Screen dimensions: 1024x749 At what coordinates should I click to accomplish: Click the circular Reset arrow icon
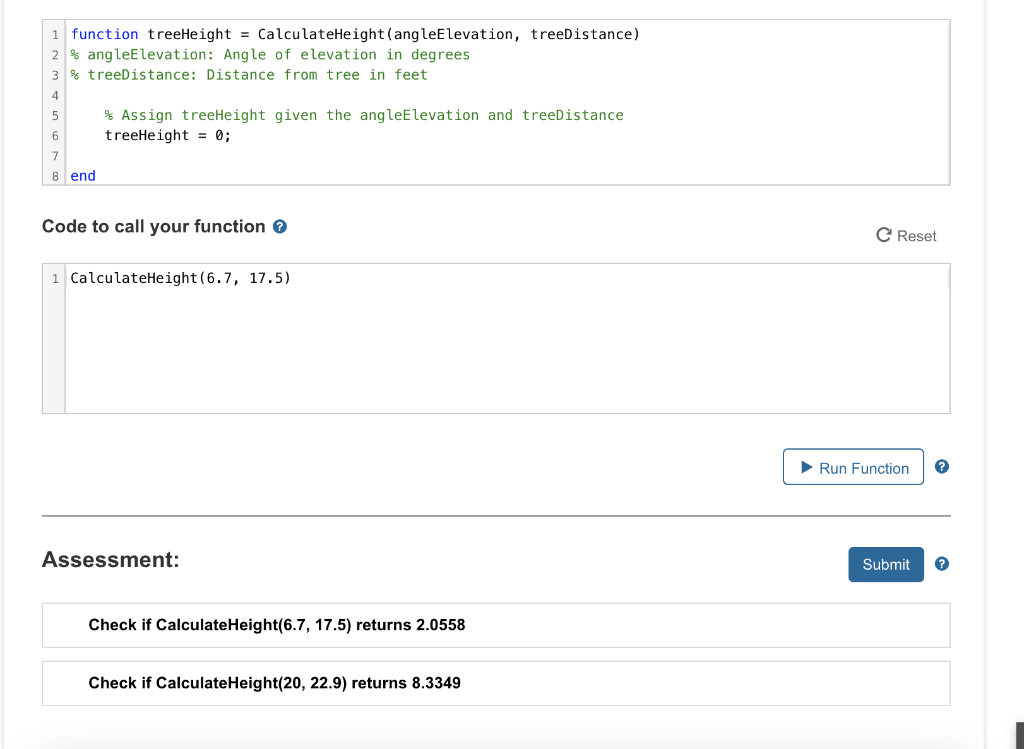[x=883, y=235]
